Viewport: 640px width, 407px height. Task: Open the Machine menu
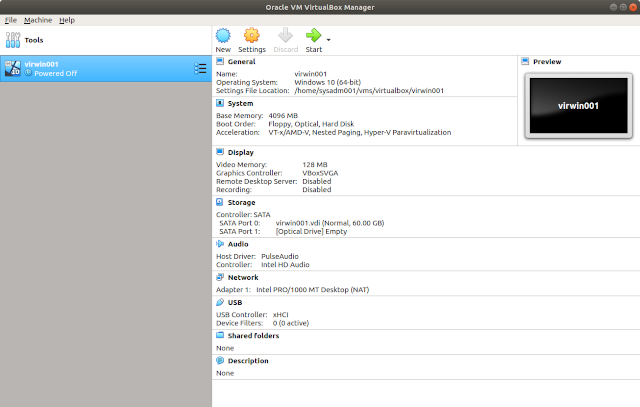click(x=38, y=20)
